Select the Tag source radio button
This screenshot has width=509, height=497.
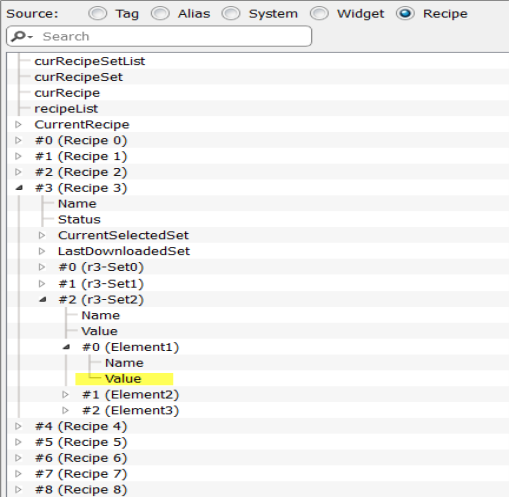click(98, 14)
